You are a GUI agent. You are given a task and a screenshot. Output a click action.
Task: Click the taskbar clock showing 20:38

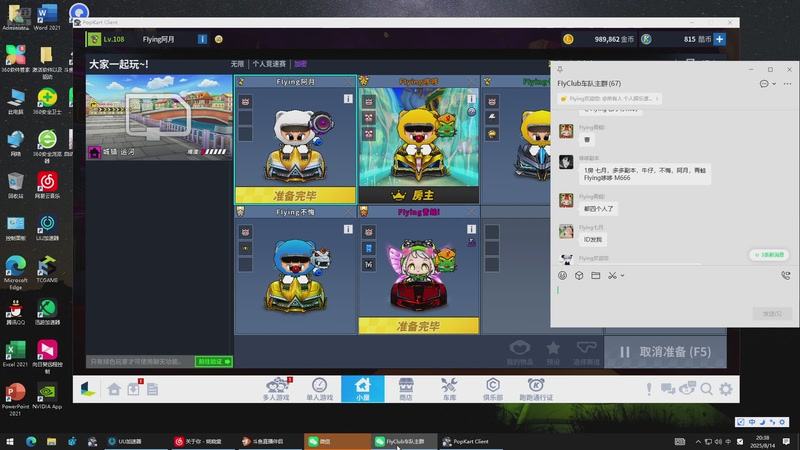762,441
